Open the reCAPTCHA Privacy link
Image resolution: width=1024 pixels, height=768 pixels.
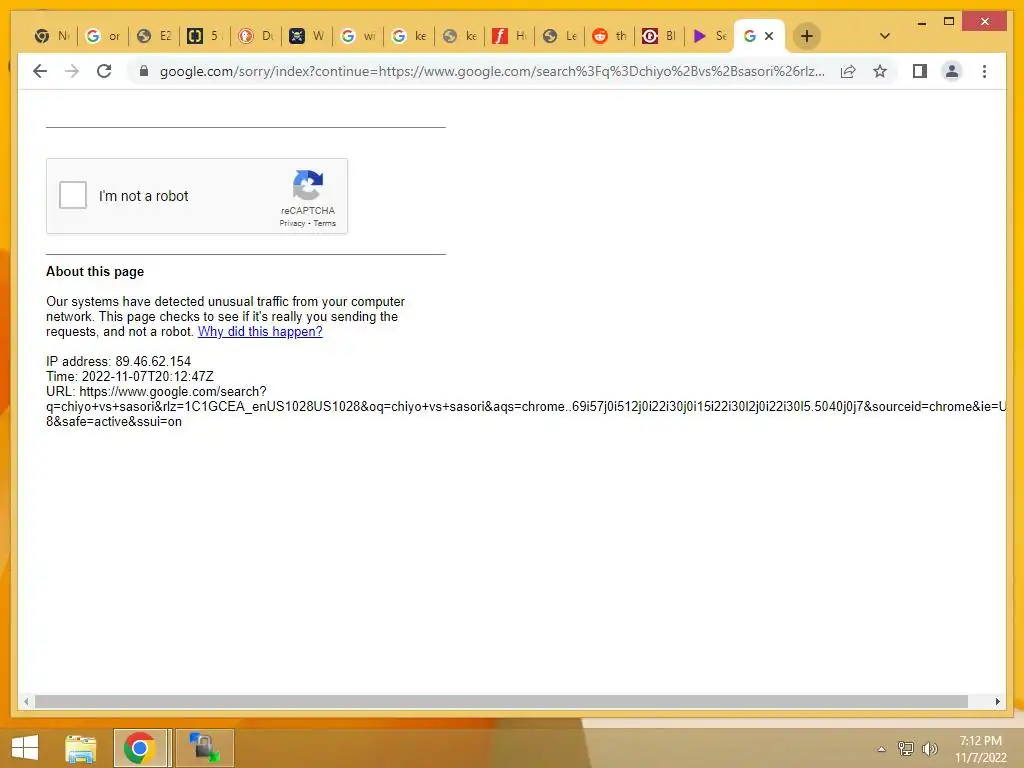pos(292,223)
